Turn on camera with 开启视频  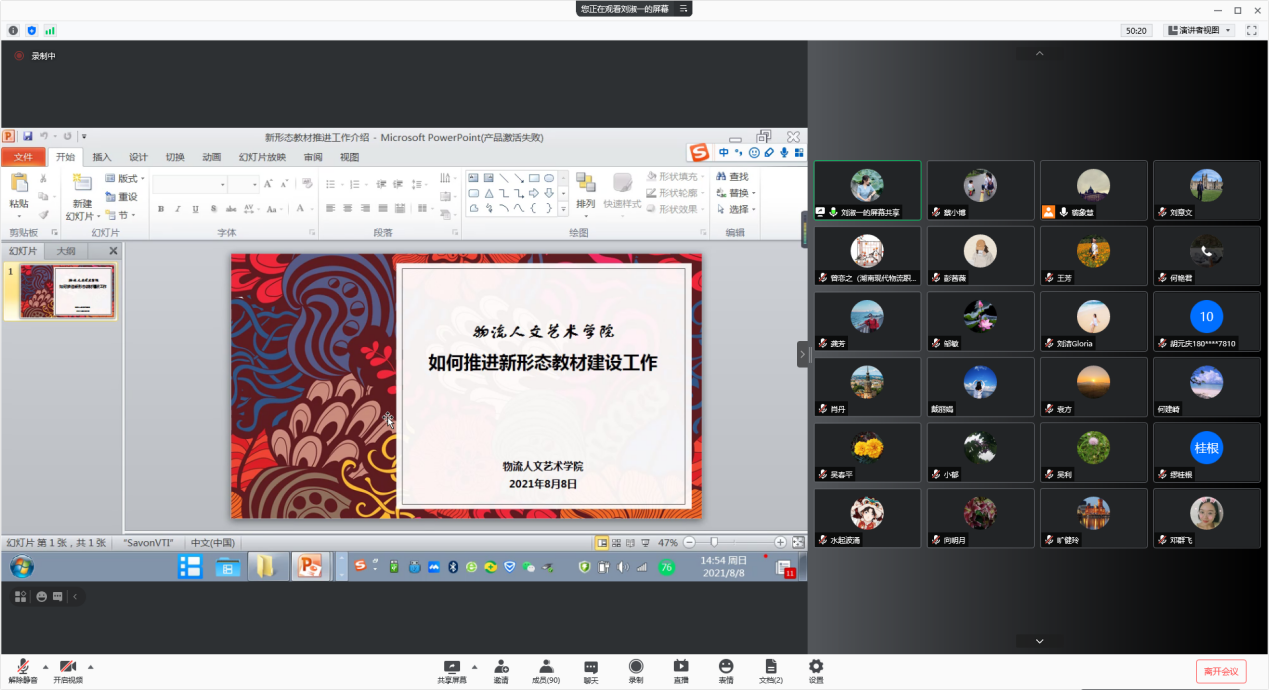[68, 671]
